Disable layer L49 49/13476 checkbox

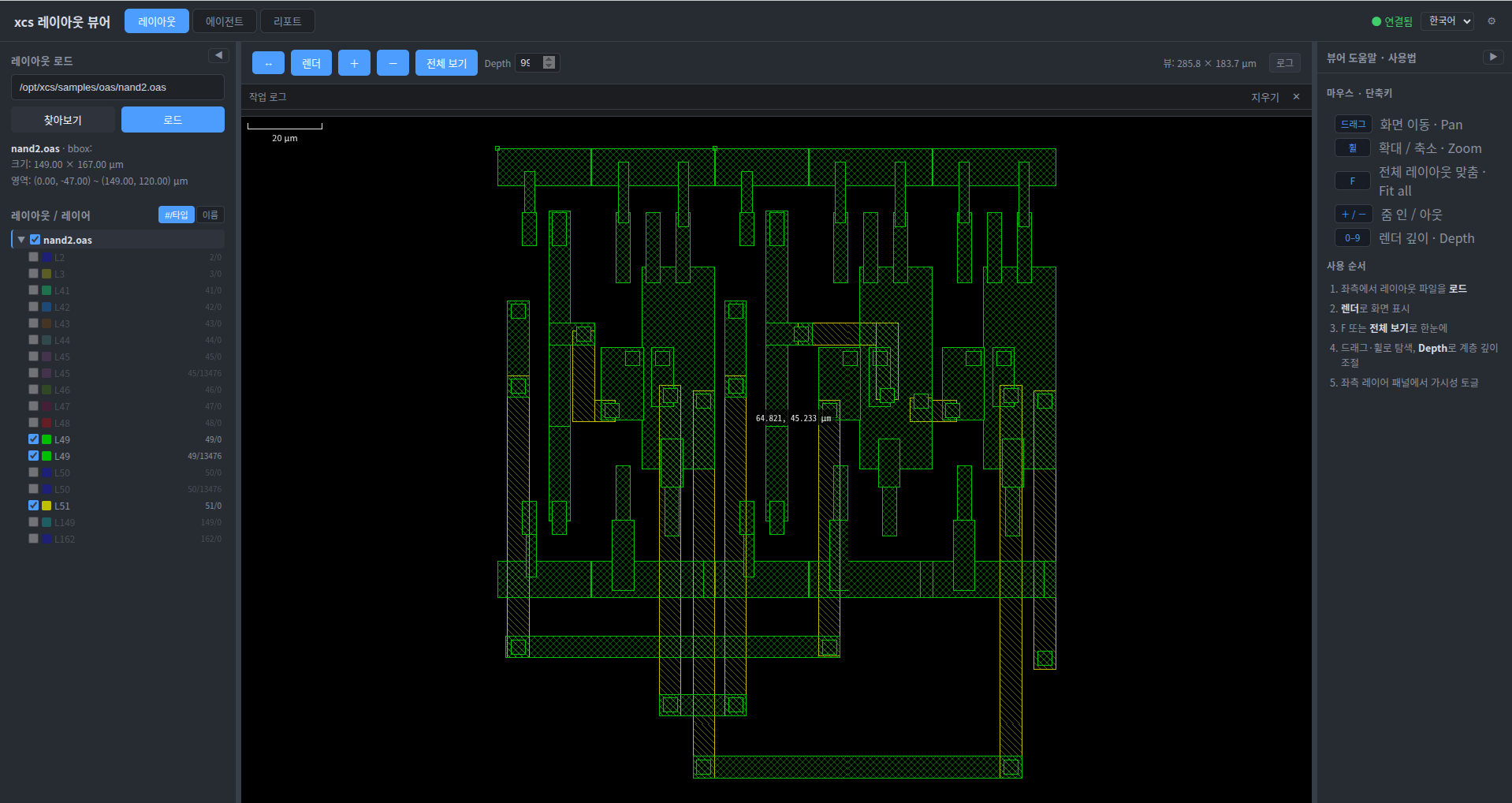coord(33,456)
